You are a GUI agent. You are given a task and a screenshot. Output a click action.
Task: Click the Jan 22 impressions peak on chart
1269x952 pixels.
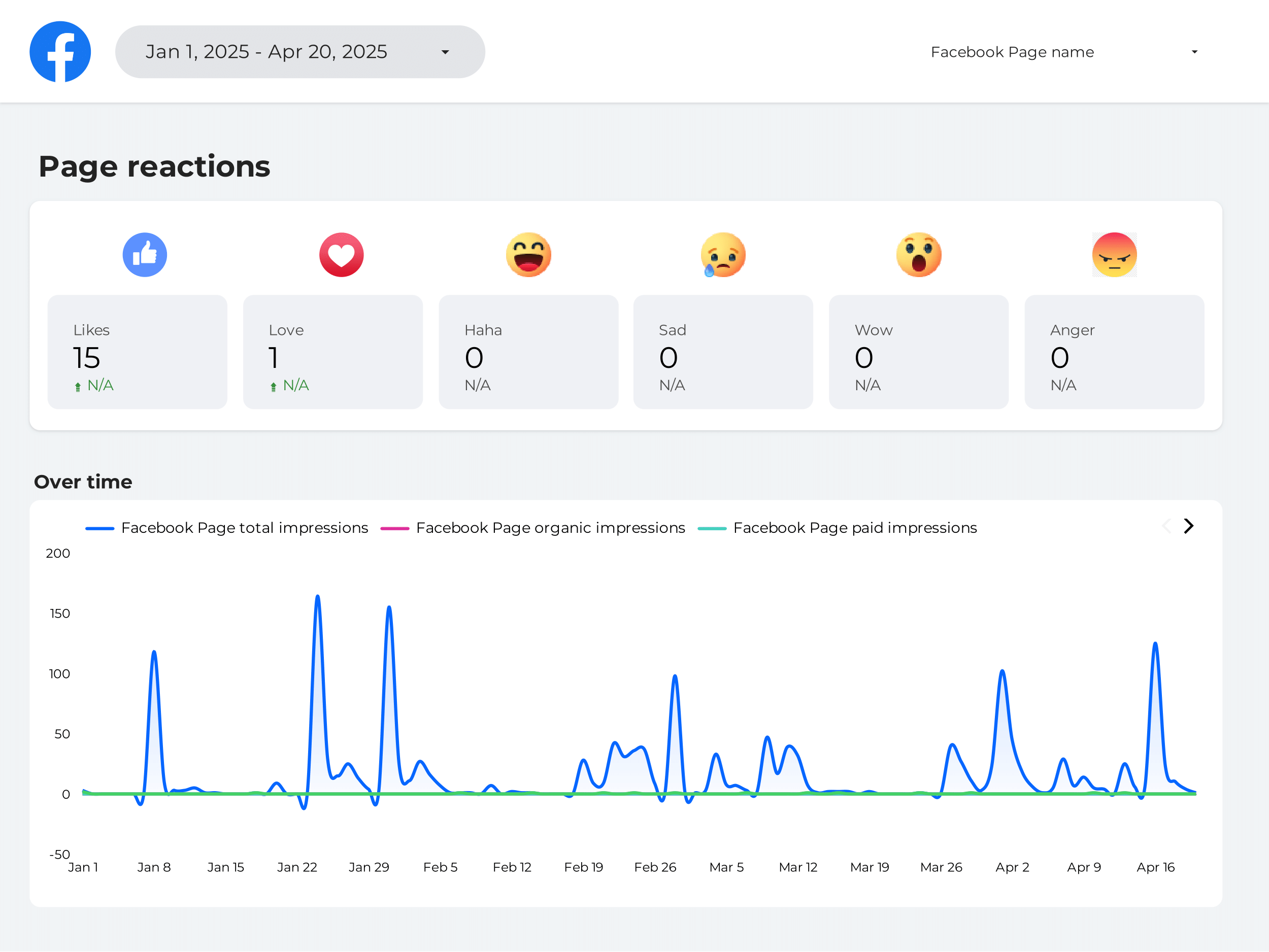tap(317, 597)
